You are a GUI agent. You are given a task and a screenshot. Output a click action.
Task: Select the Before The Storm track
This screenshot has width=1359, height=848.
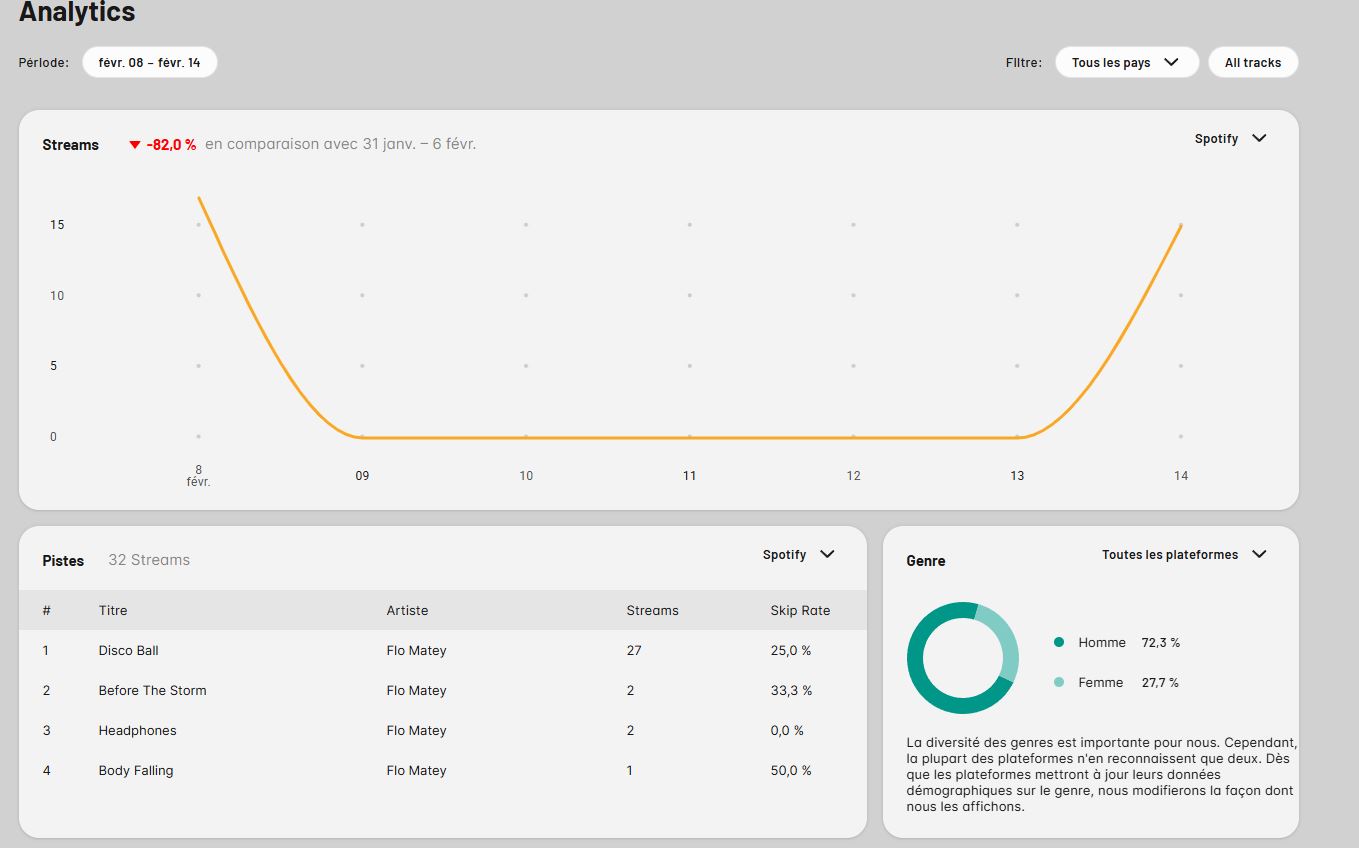click(x=152, y=691)
